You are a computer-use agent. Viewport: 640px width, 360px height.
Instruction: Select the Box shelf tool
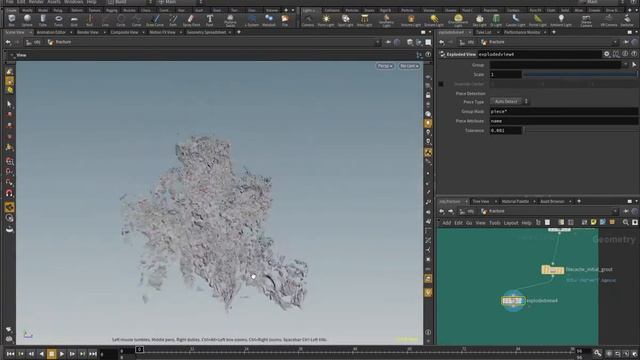tap(11, 20)
